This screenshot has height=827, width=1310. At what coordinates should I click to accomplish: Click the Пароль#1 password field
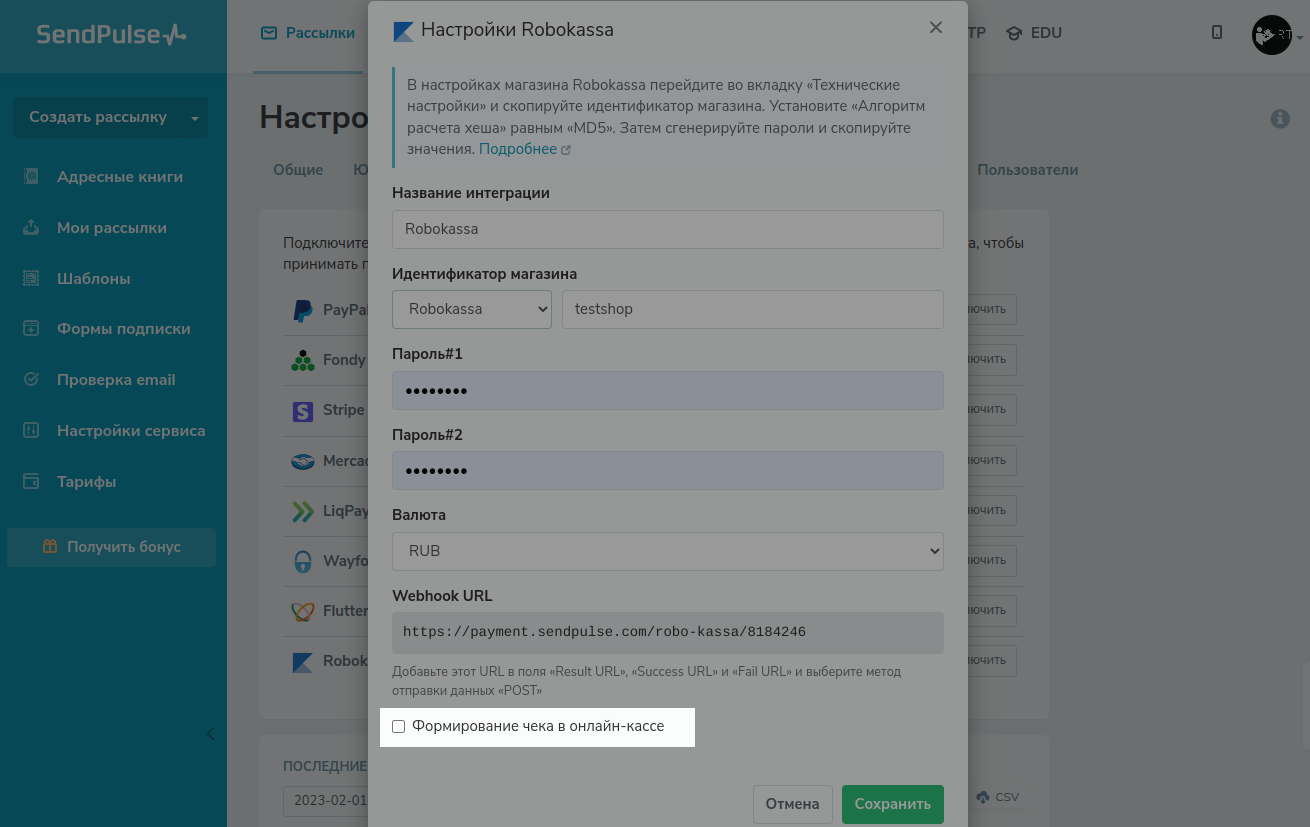click(x=668, y=390)
